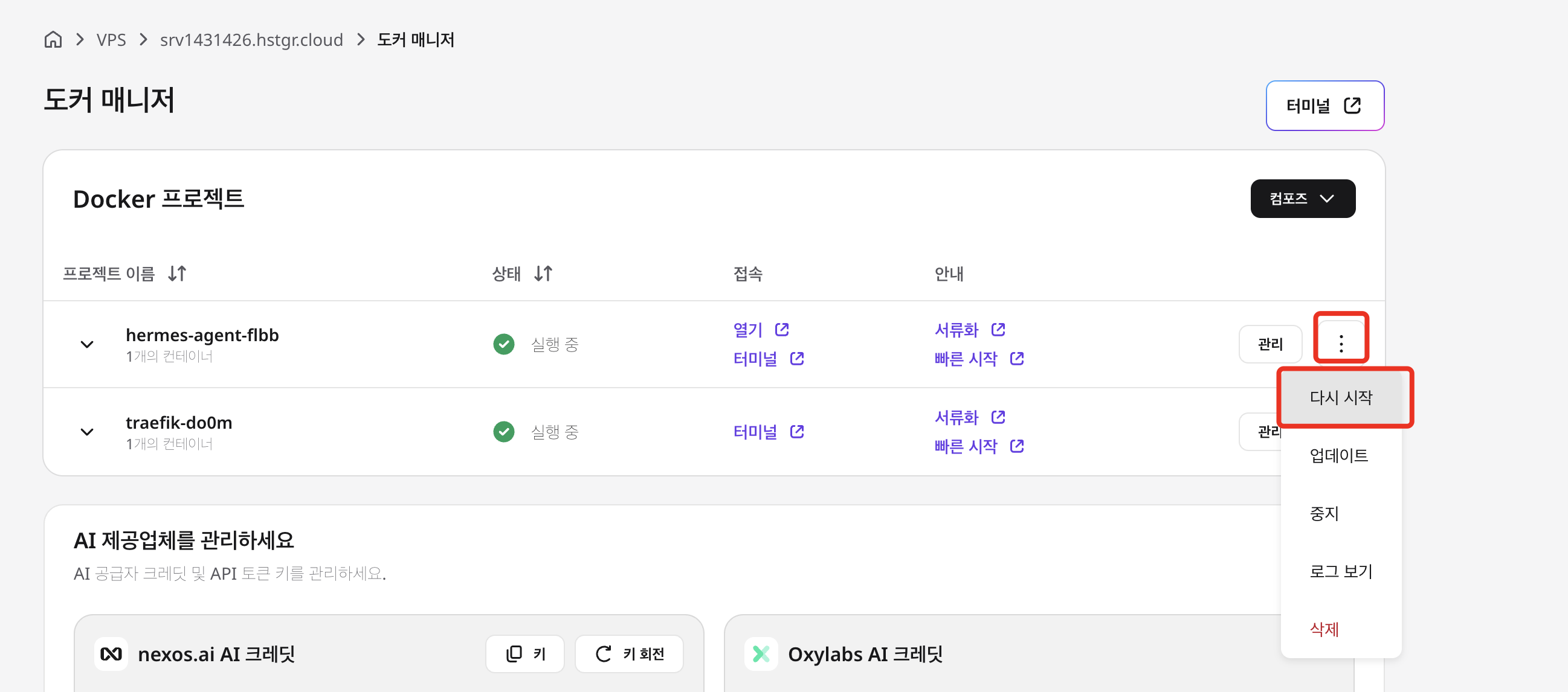Click the 관리 button for hermes-agent-flbb
This screenshot has height=692, width=1568.
[1270, 344]
